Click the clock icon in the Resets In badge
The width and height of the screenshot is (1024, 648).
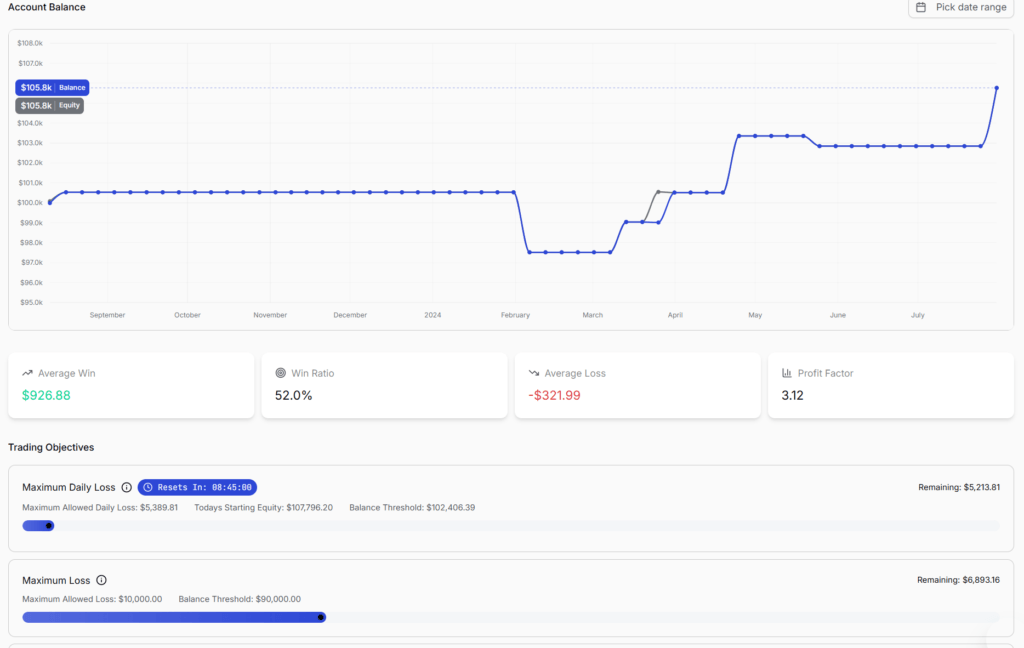coord(146,487)
